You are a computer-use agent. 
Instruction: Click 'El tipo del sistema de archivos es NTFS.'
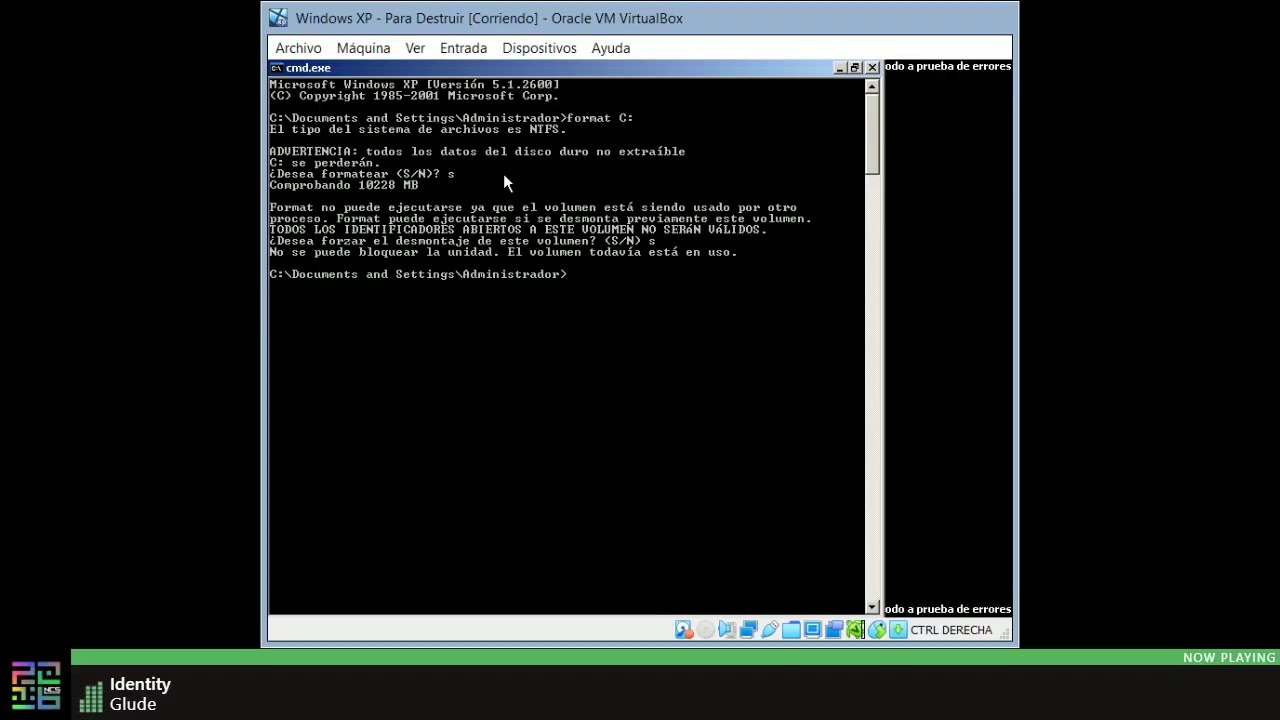[x=418, y=129]
